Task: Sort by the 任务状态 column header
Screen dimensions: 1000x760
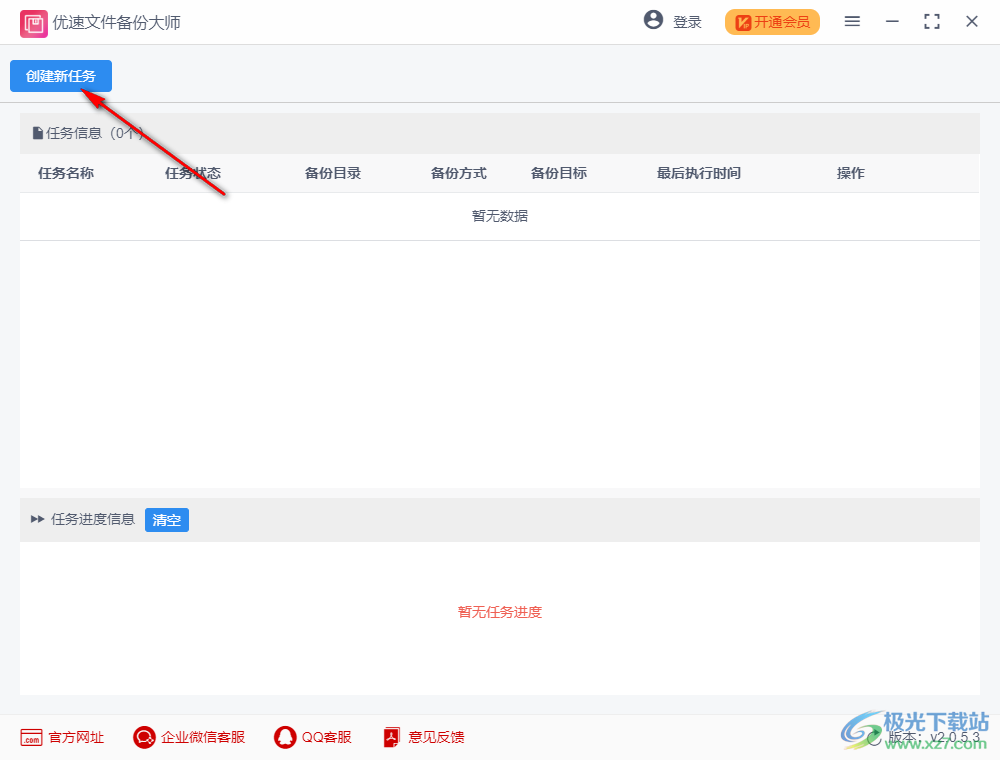Action: (x=192, y=172)
